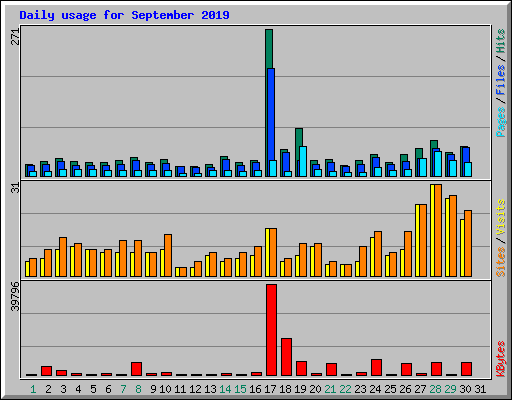
Task: Click the 271 hits axis value
Action: tap(15, 36)
